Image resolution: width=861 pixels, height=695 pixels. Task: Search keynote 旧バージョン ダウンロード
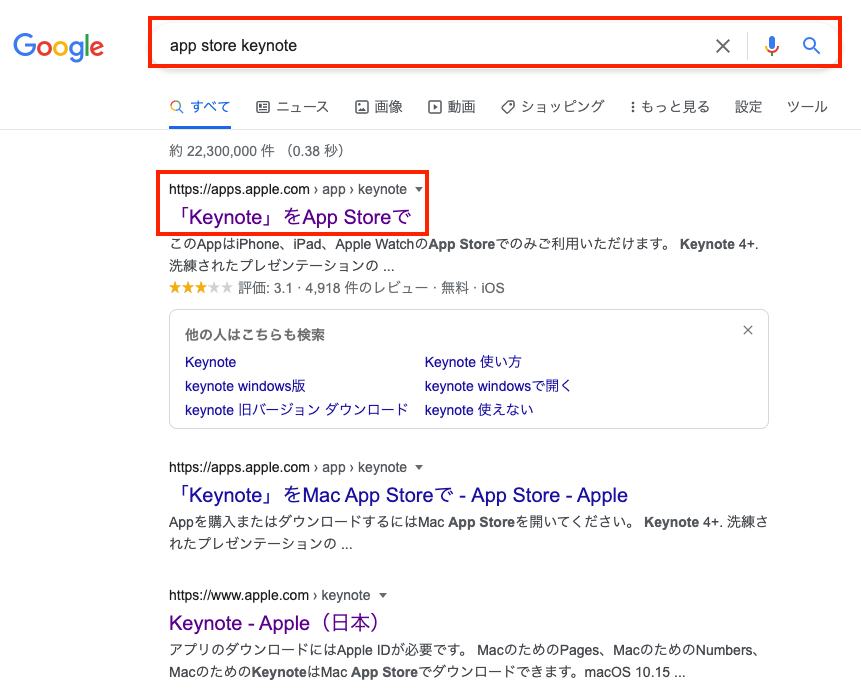point(297,410)
